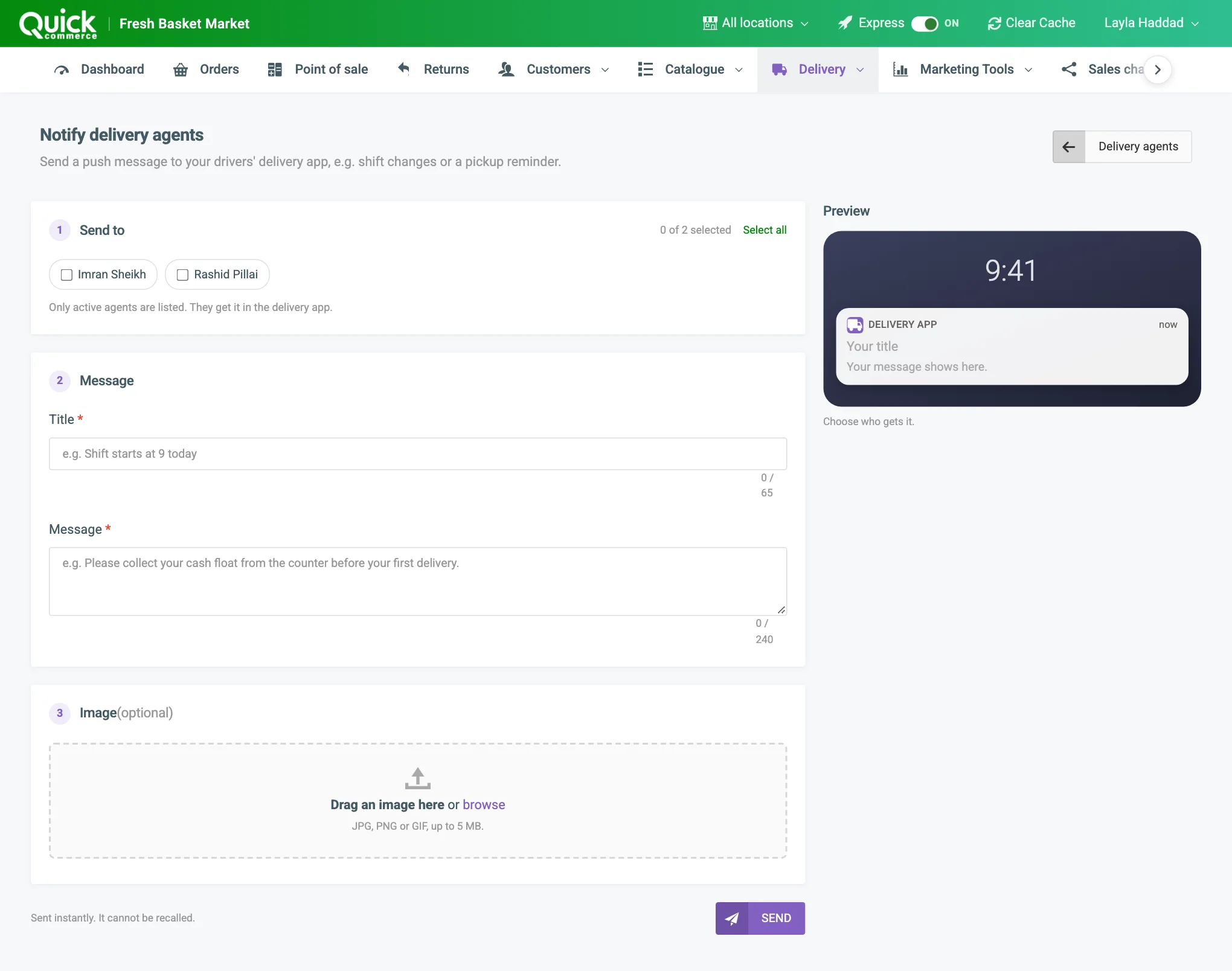Open Marketing Tools menu
This screenshot has height=971, width=1232.
pos(963,69)
